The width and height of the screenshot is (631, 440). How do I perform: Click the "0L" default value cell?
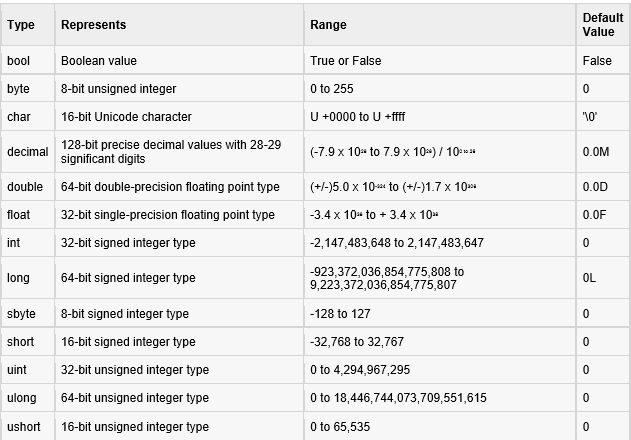(589, 278)
